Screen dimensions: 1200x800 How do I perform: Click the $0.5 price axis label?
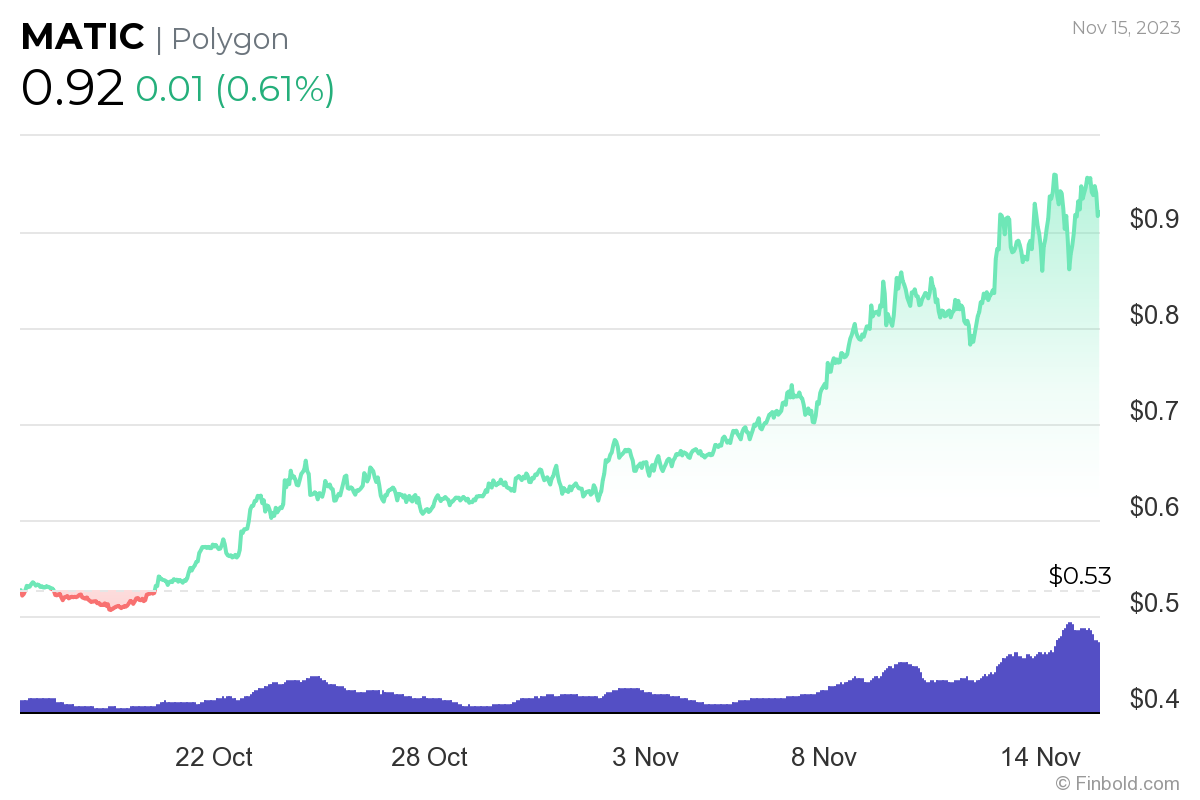tap(1153, 603)
